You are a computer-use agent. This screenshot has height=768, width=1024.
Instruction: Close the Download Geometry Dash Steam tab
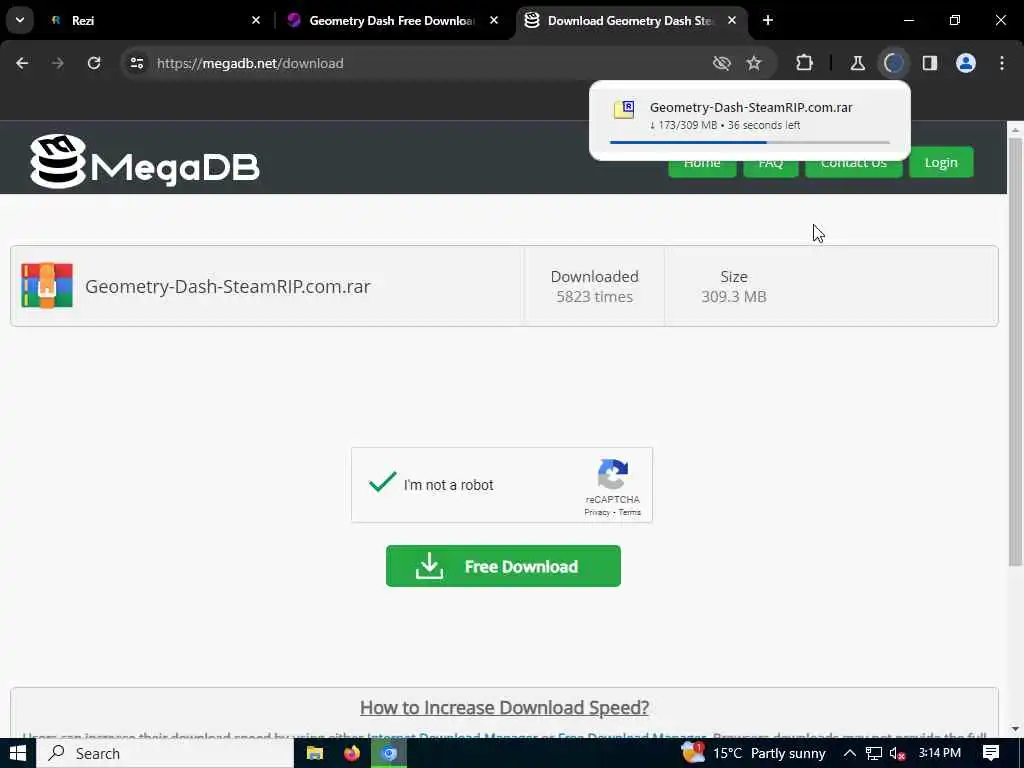click(732, 20)
